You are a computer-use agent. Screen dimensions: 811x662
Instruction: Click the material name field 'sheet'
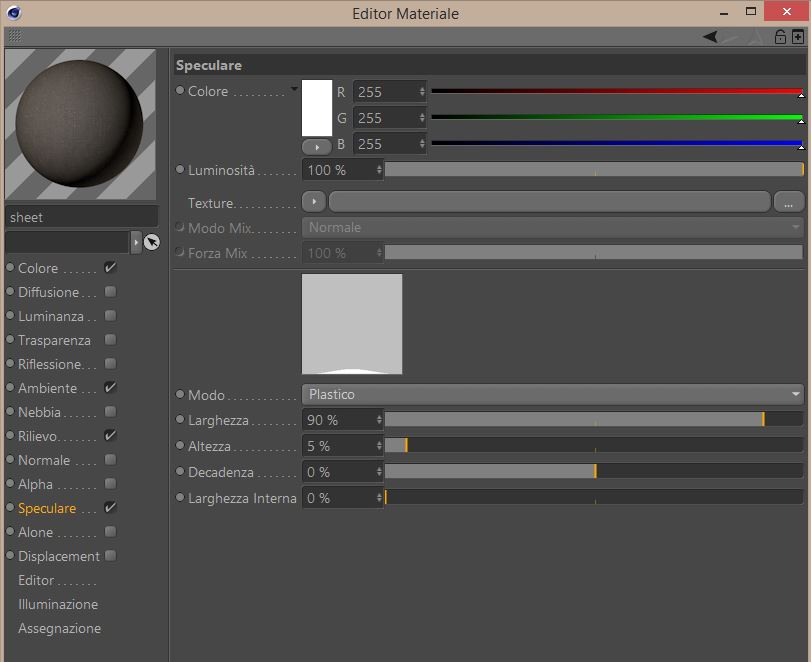pos(80,217)
